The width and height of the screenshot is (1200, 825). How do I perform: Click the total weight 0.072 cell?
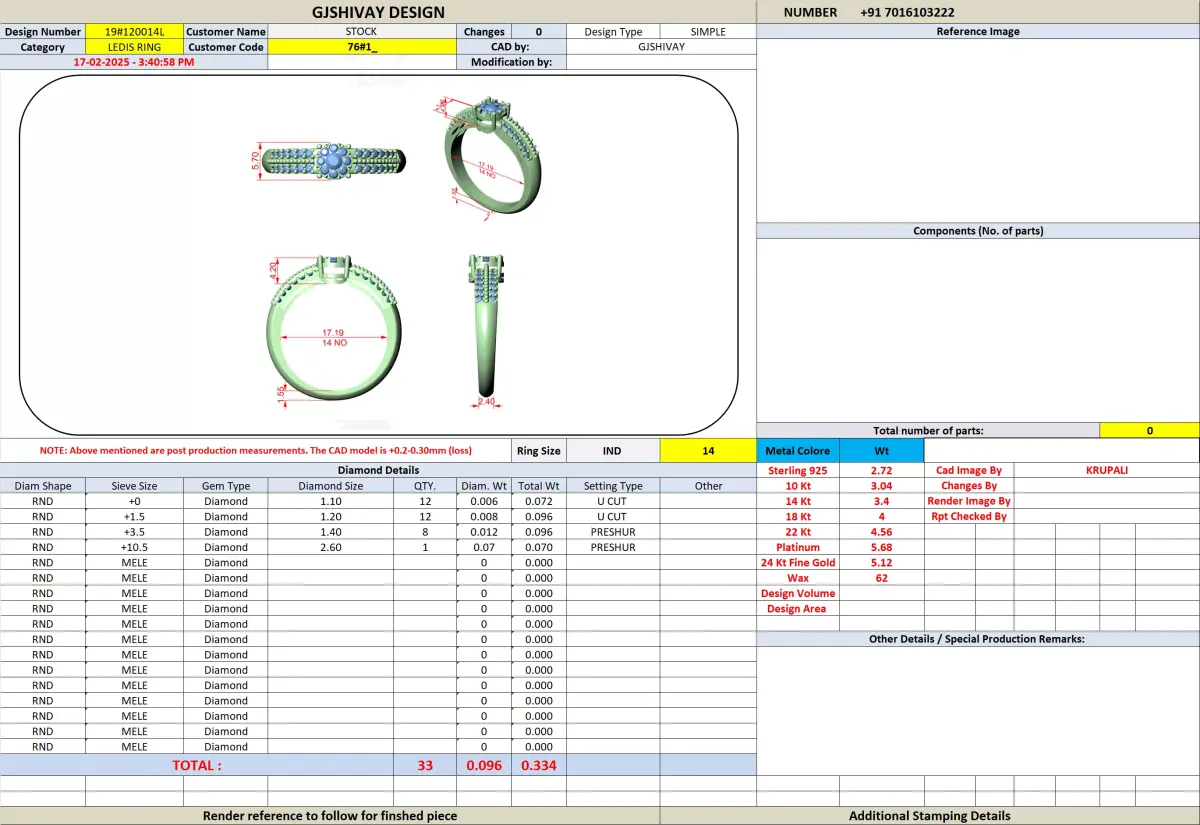(538, 501)
